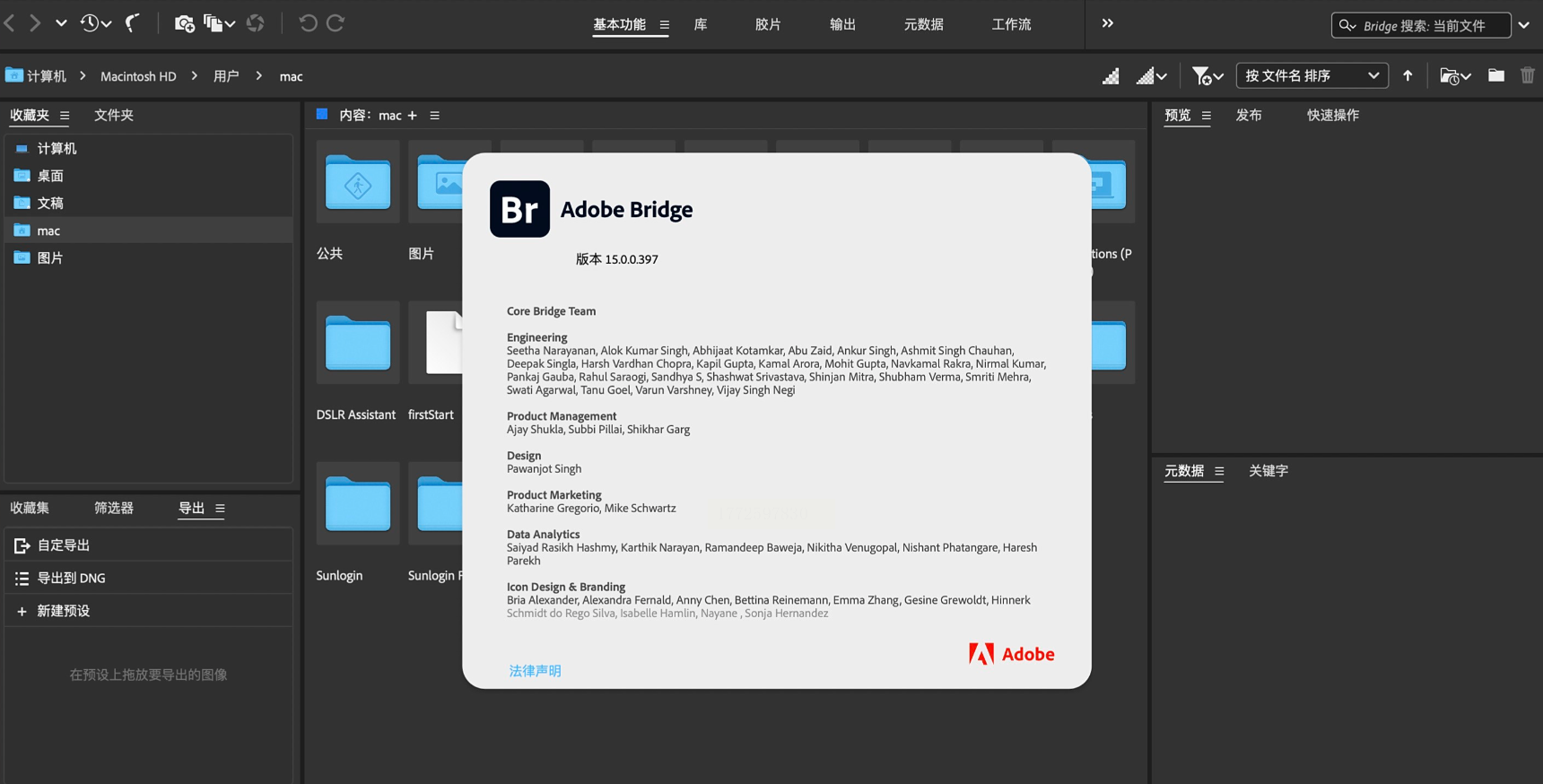Open the 基本功能 workspace options menu icon
The image size is (1543, 784).
pyautogui.click(x=664, y=25)
